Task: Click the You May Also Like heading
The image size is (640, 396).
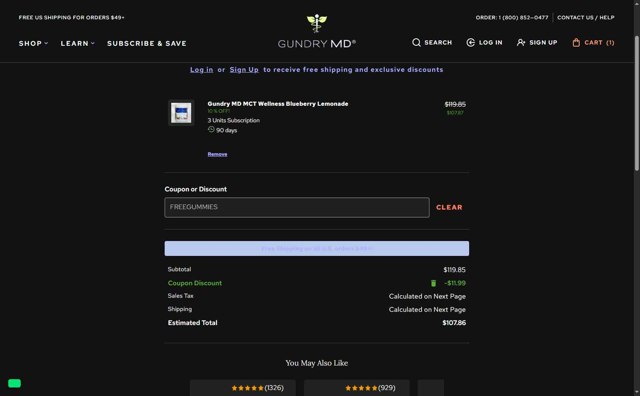Action: pyautogui.click(x=317, y=363)
